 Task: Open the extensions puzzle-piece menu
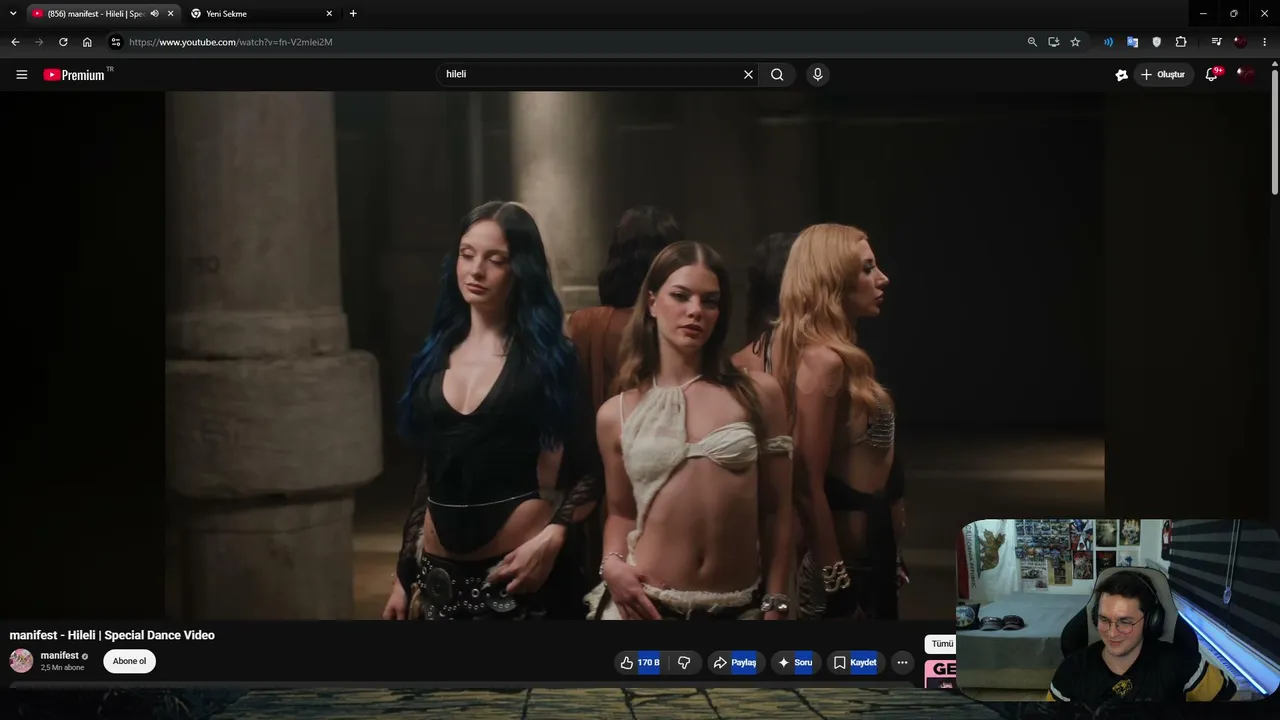pyautogui.click(x=1181, y=42)
